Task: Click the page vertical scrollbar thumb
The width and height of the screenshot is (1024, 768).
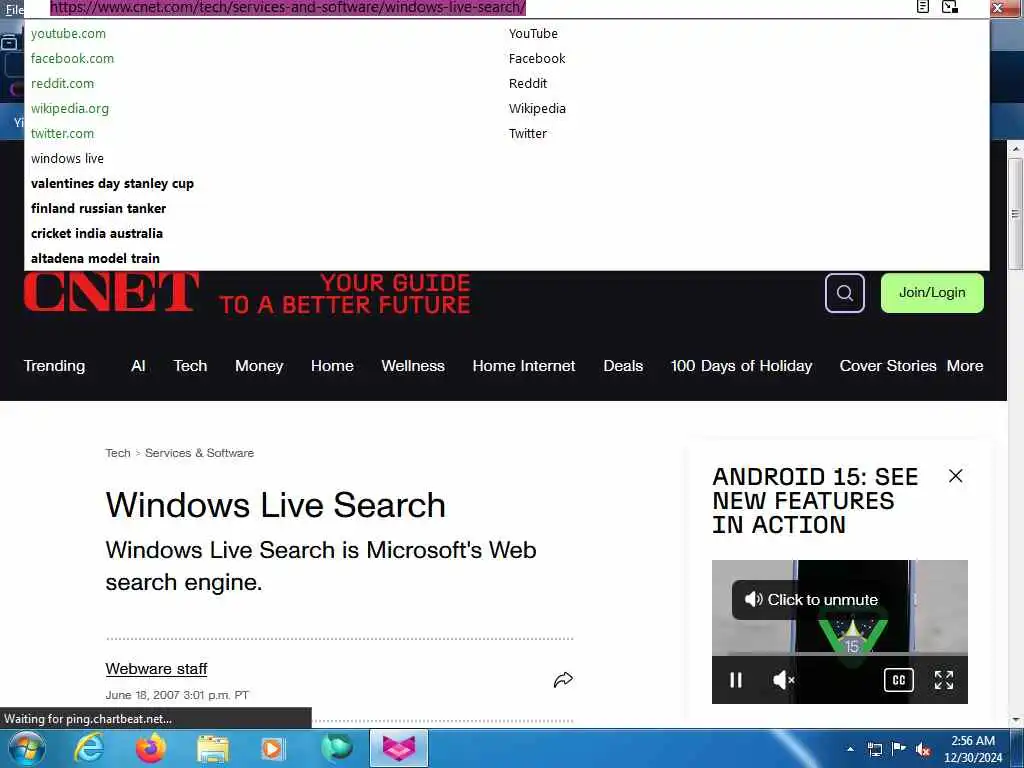Action: tap(1016, 212)
